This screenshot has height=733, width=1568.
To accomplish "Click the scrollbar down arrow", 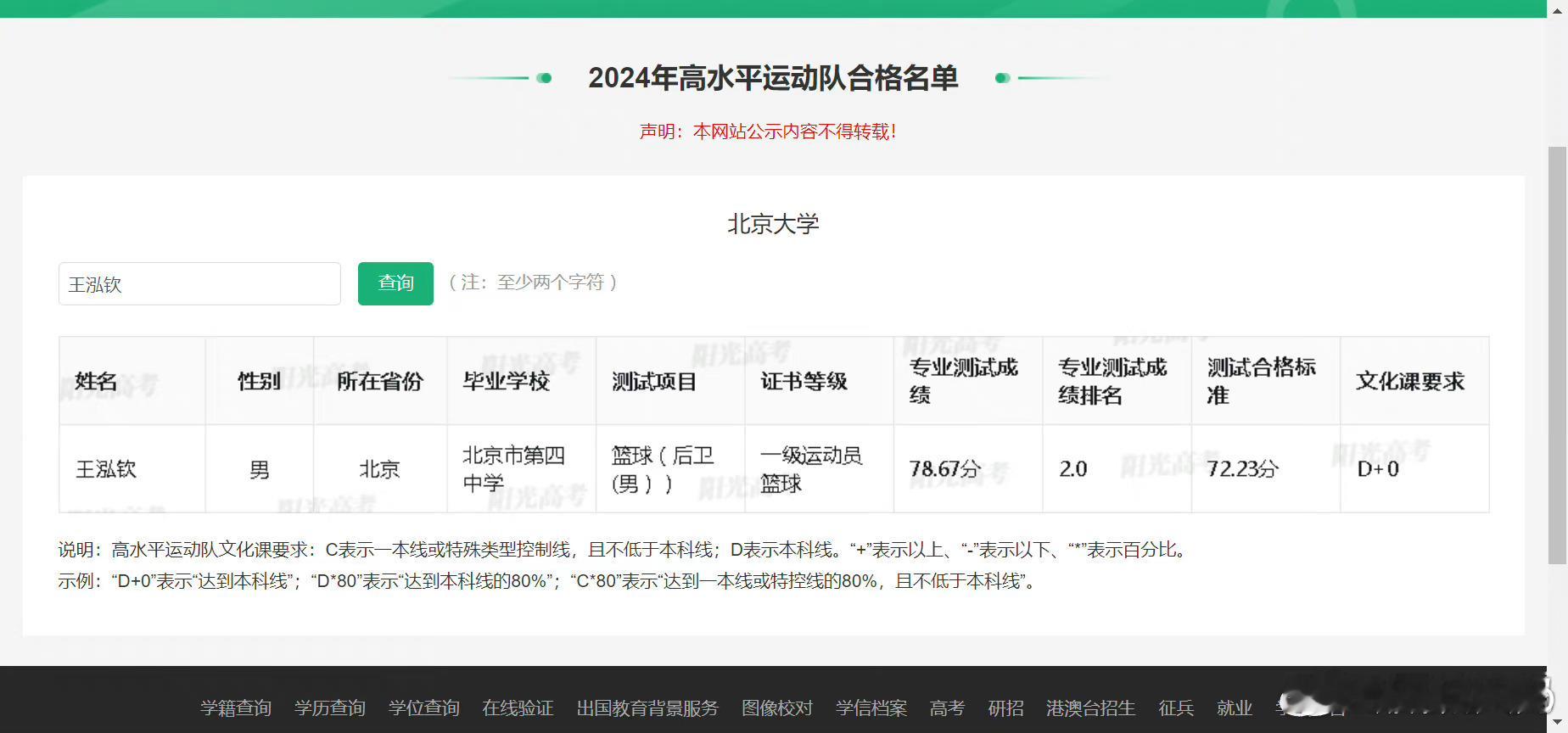I will tap(1557, 724).
